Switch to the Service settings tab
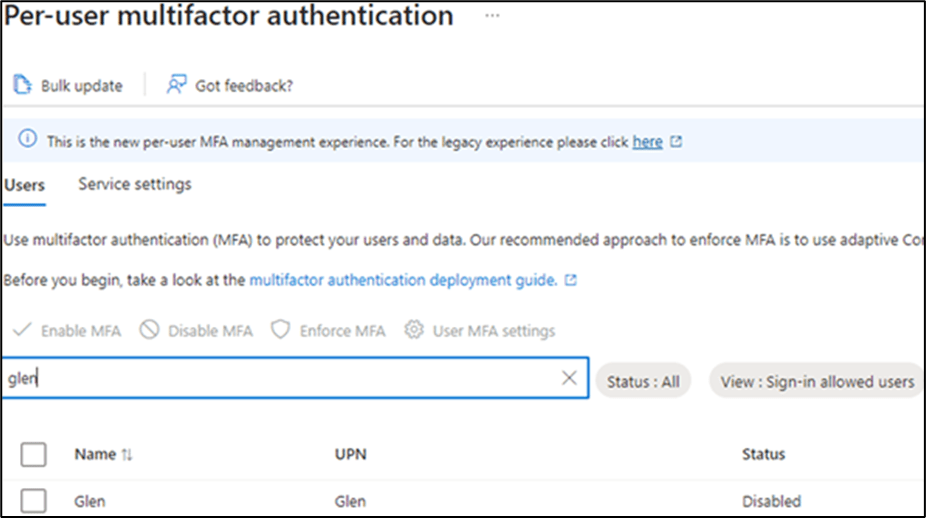Screen dimensions: 926x518 [x=135, y=184]
